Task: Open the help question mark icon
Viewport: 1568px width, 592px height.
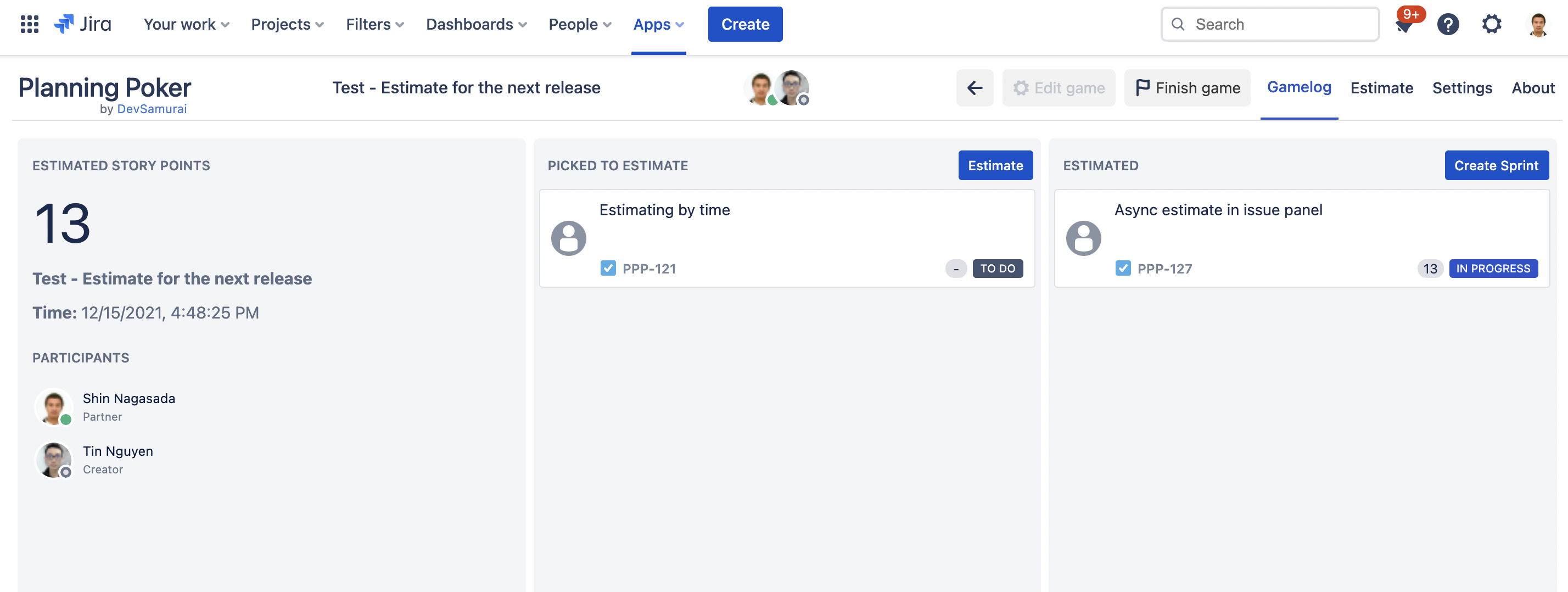Action: coord(1448,24)
